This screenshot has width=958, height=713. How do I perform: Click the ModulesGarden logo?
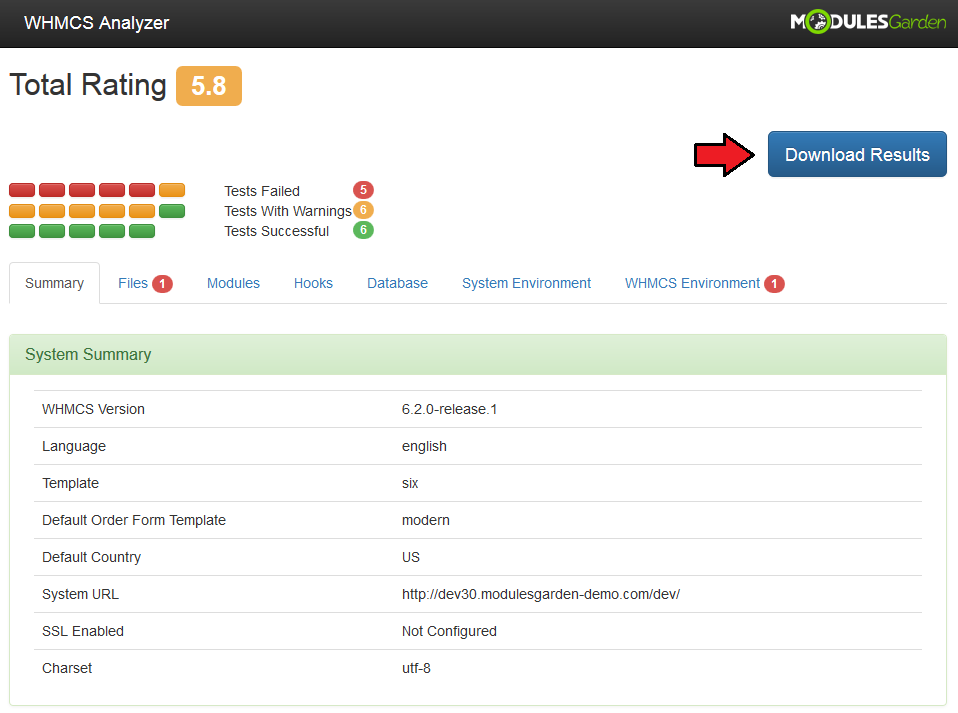[x=868, y=23]
